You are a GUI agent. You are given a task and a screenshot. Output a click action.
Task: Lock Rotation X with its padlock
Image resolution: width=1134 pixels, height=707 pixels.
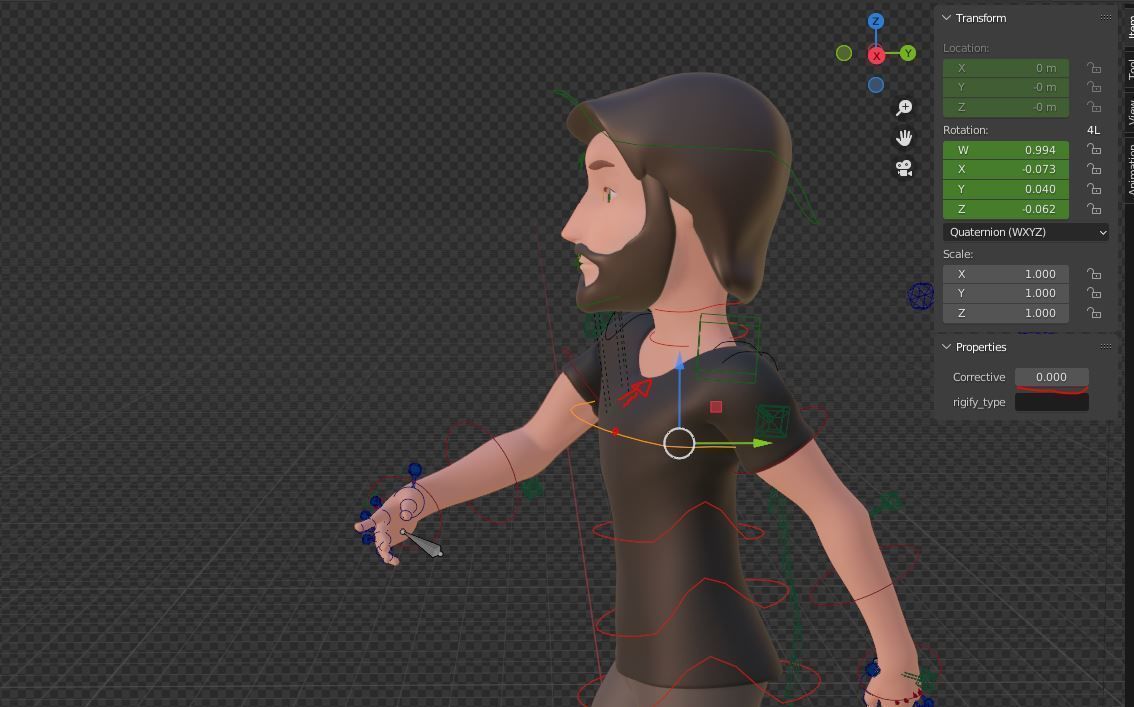click(x=1094, y=169)
